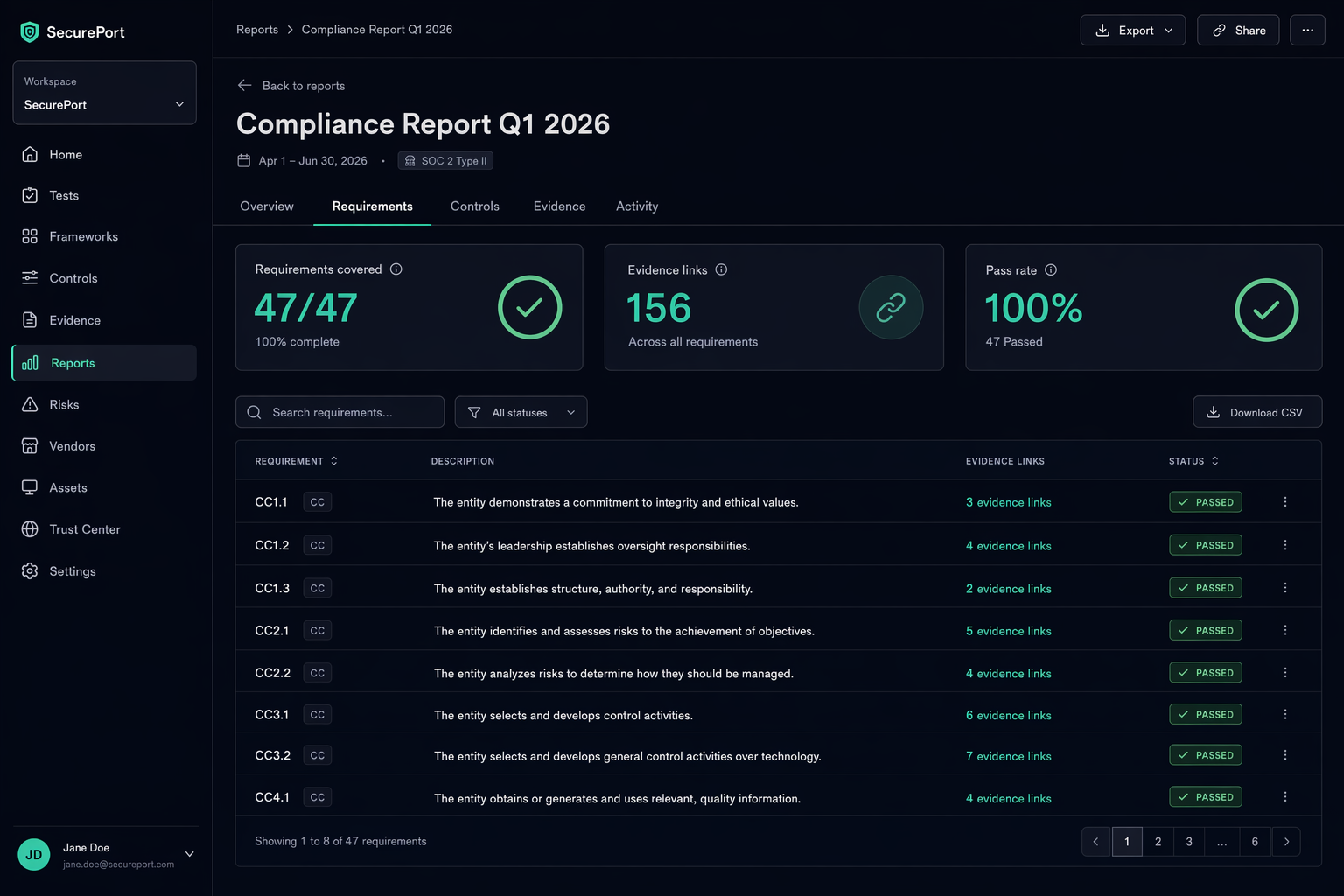Viewport: 1344px width, 896px height.
Task: Click the magnifier icon in the search box
Action: point(254,412)
